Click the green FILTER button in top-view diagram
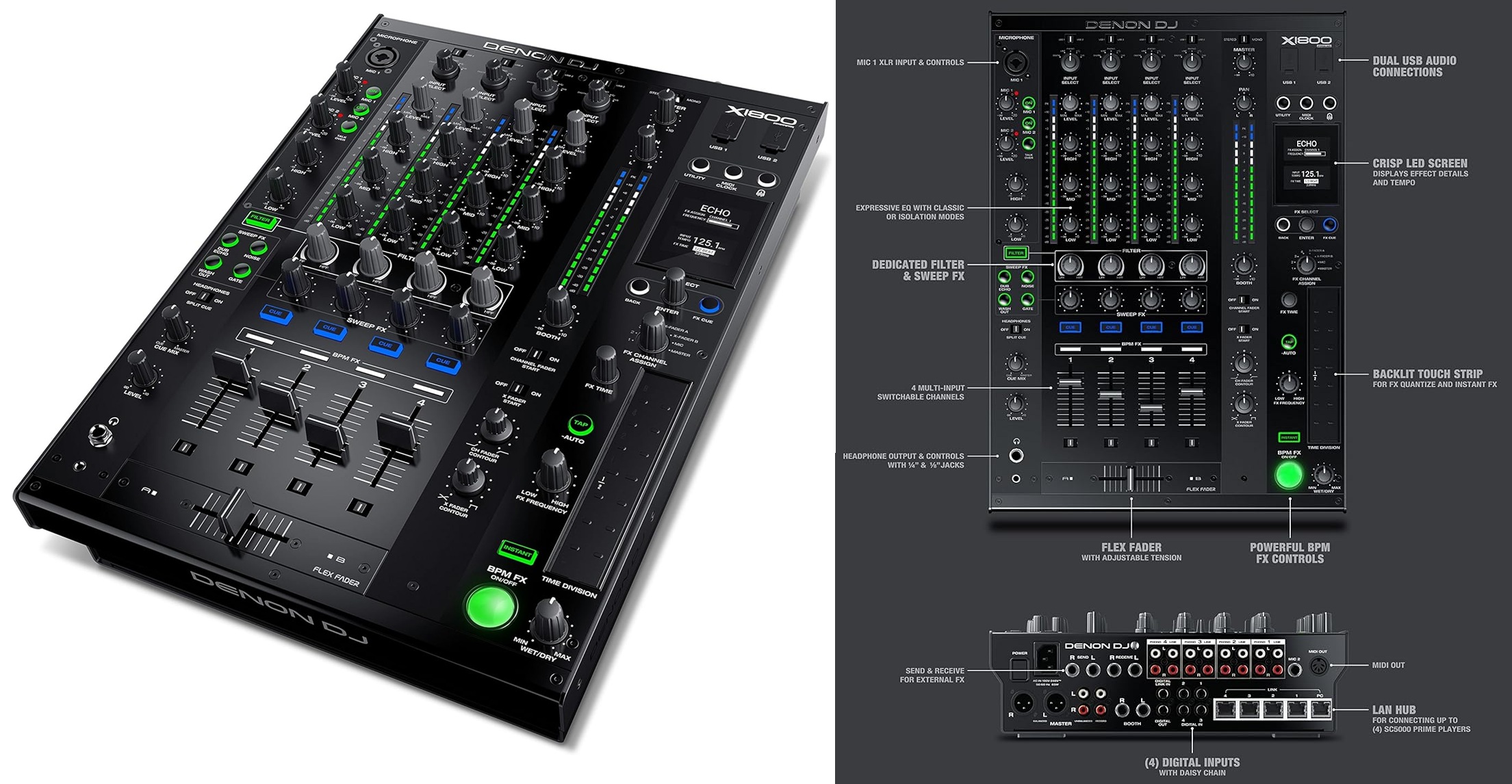 click(1016, 253)
